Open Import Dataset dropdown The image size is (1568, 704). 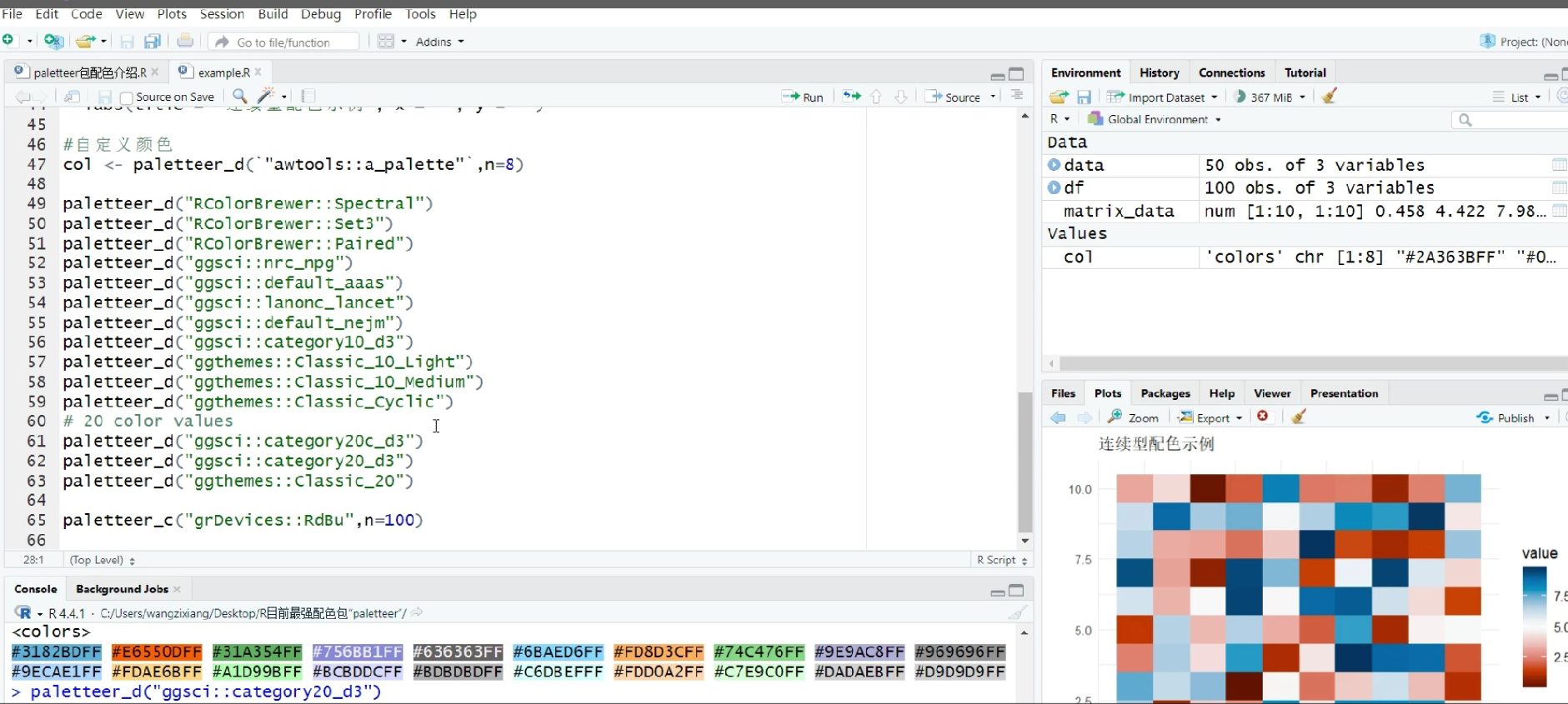pos(1162,97)
